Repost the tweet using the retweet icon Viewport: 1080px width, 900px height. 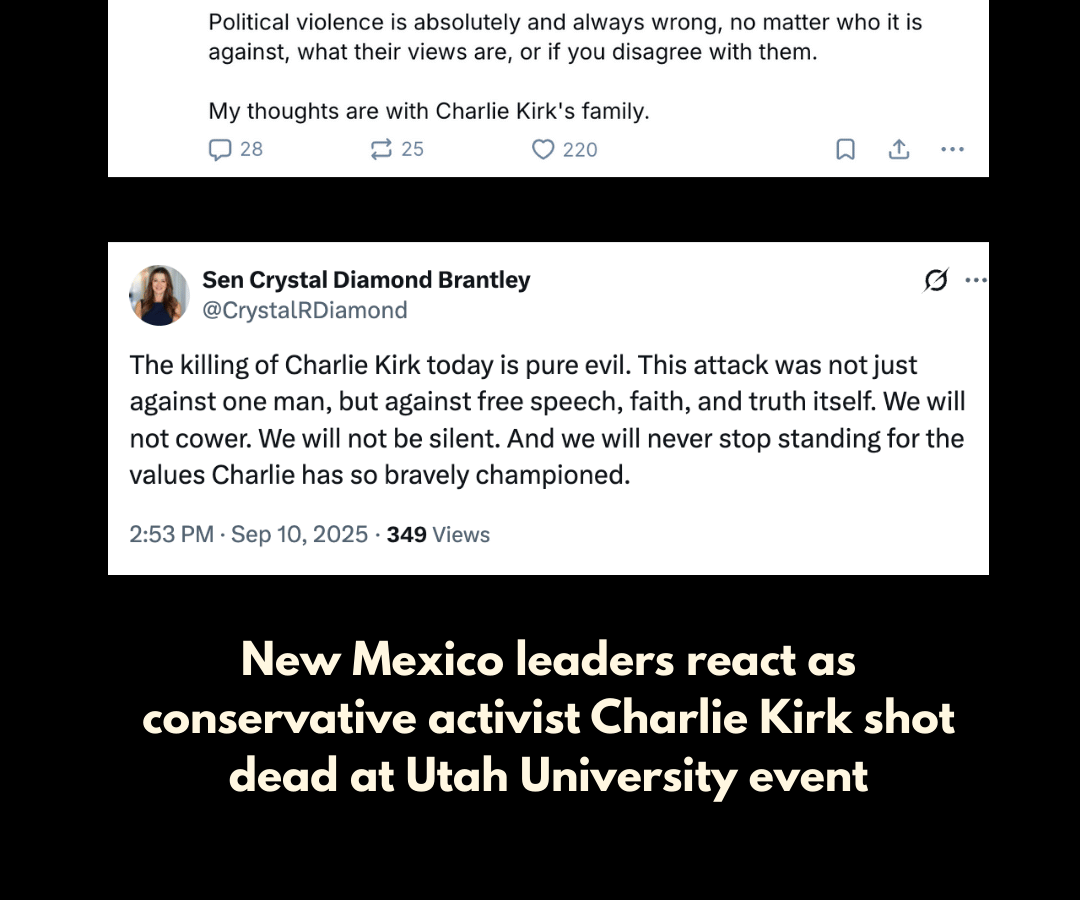coord(381,149)
